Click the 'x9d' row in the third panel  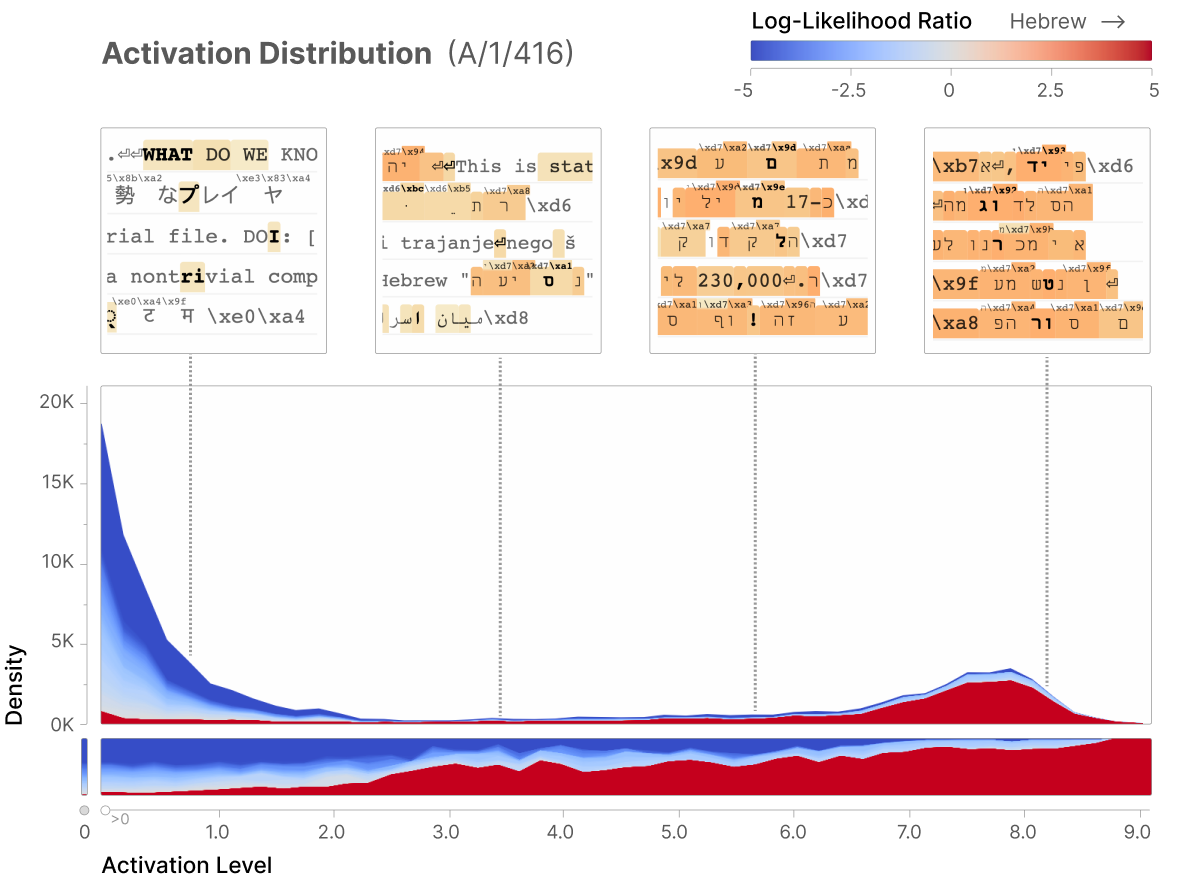(x=762, y=162)
